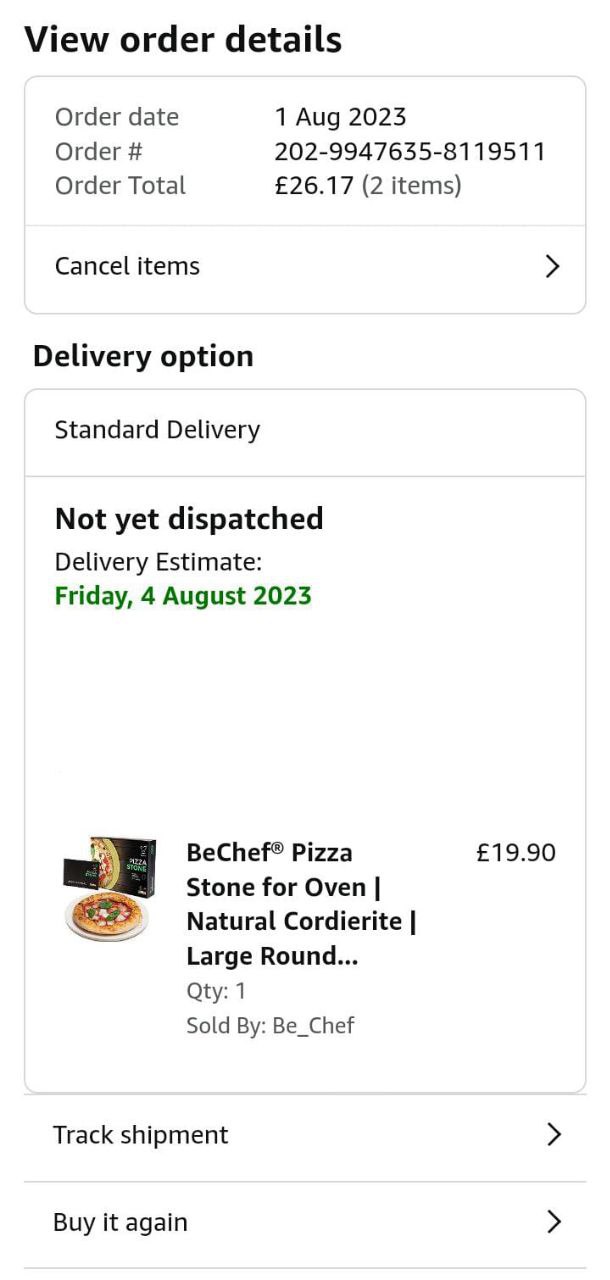Tap the £19.90 item price
Viewport: 610px width, 1280px height.
tap(515, 853)
